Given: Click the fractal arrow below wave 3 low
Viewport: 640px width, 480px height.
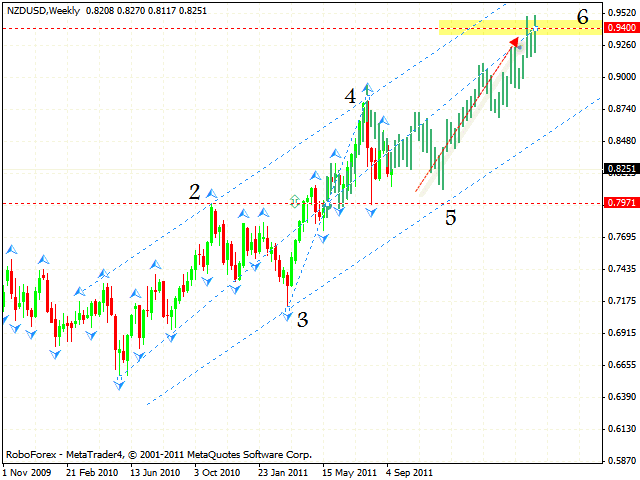Looking at the screenshot, I should tap(288, 316).
